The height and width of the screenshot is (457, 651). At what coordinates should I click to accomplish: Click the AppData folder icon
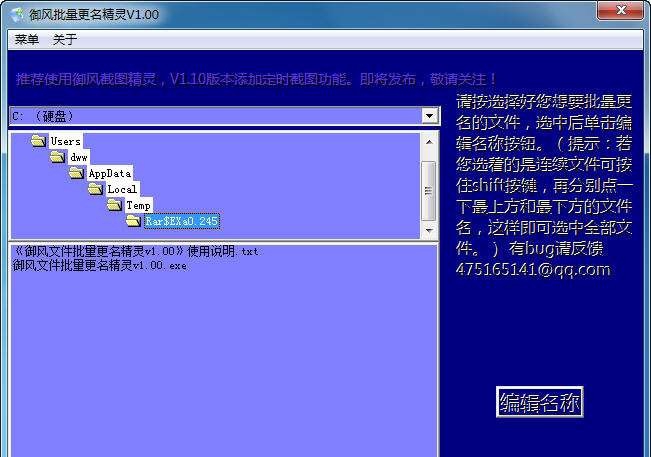(77, 173)
